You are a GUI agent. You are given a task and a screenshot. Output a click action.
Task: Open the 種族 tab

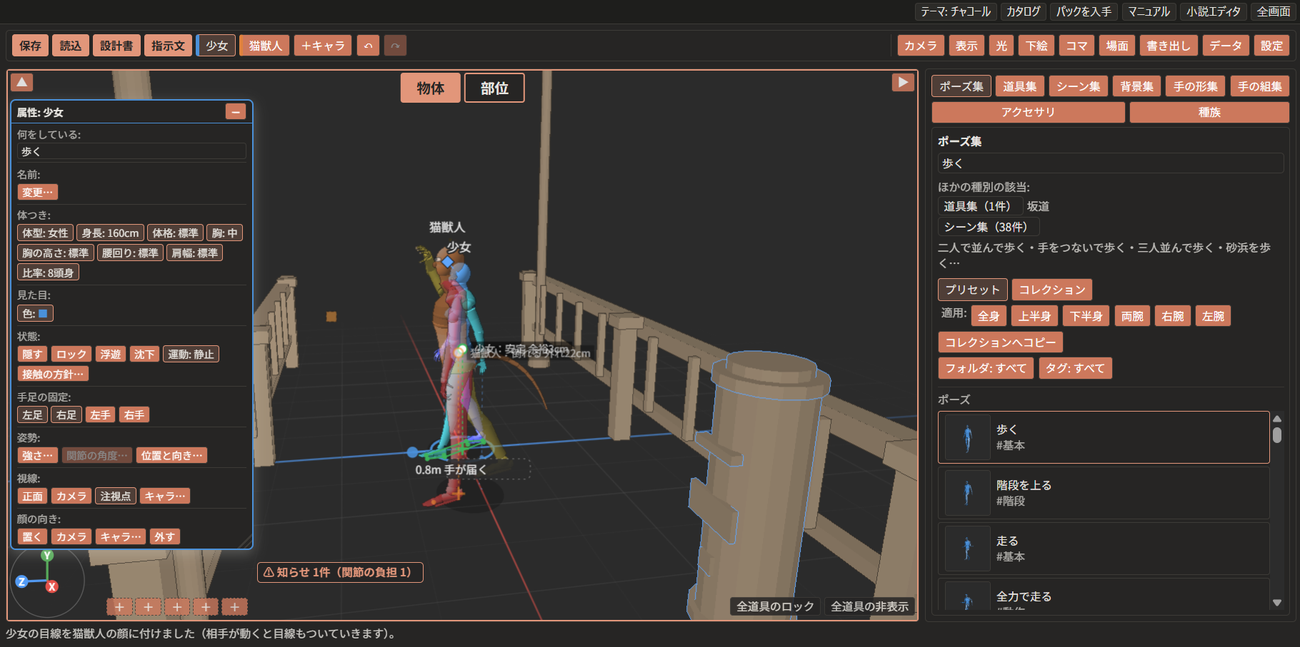tap(1209, 112)
